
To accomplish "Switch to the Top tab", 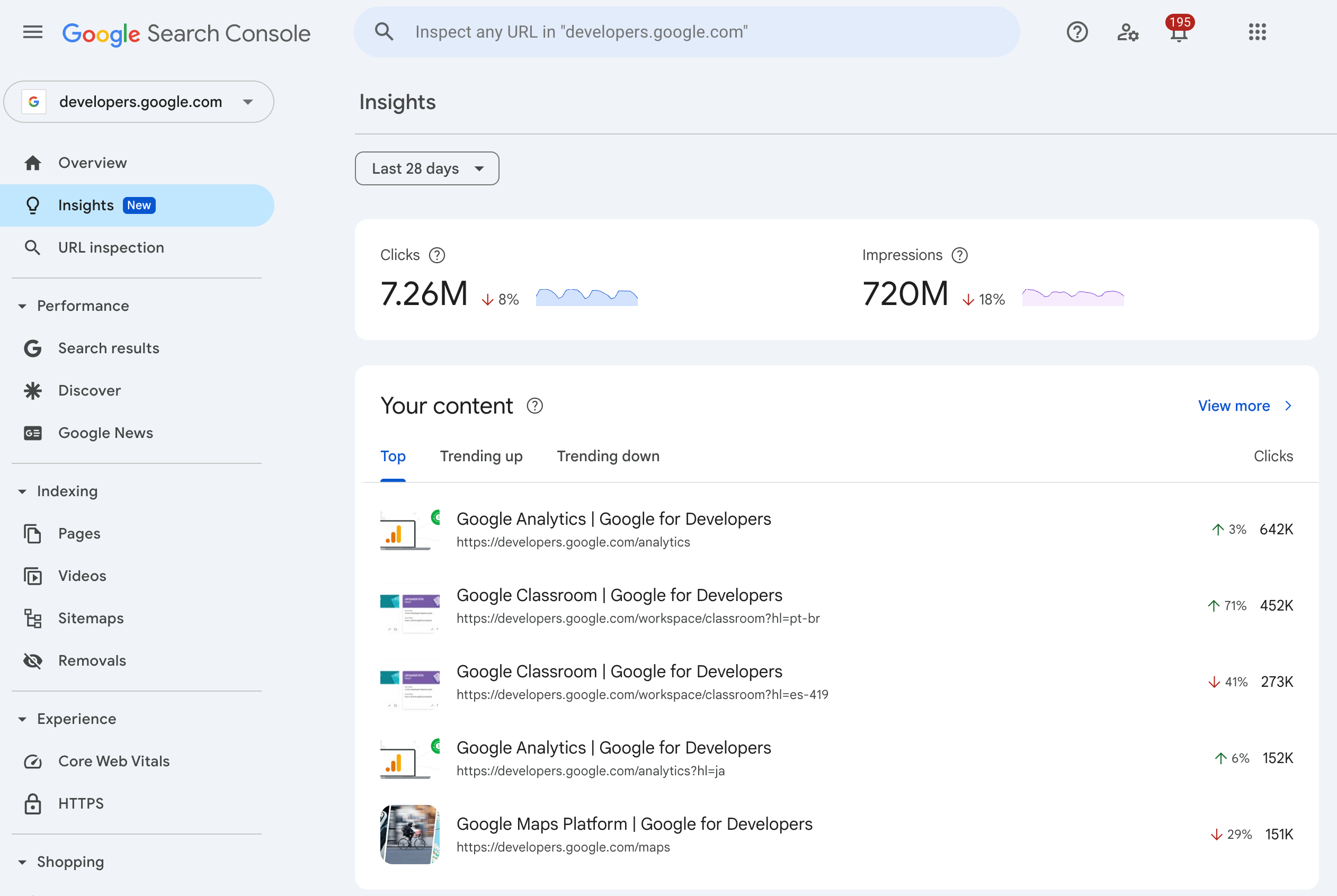I will (x=393, y=456).
